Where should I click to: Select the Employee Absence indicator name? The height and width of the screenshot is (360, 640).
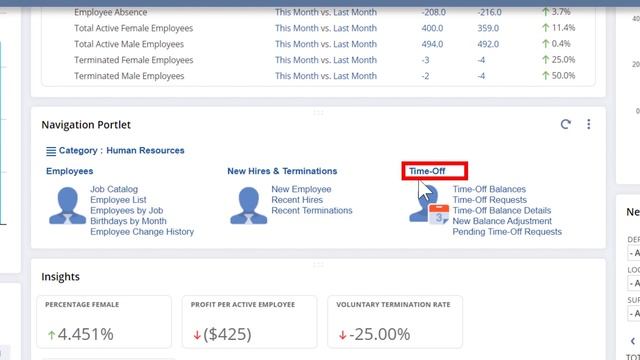[x=111, y=12]
